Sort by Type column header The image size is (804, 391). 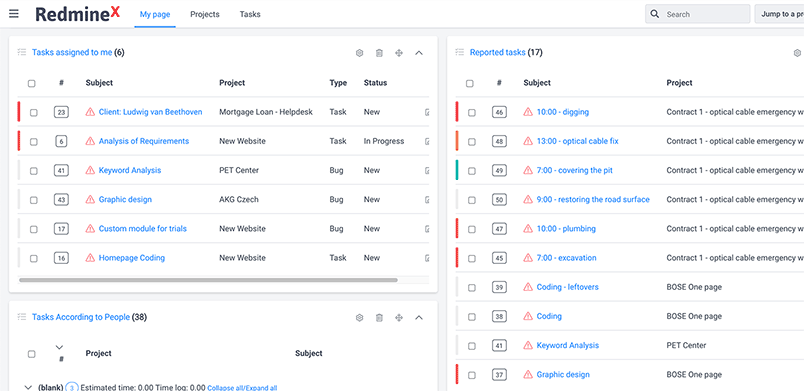(x=338, y=83)
